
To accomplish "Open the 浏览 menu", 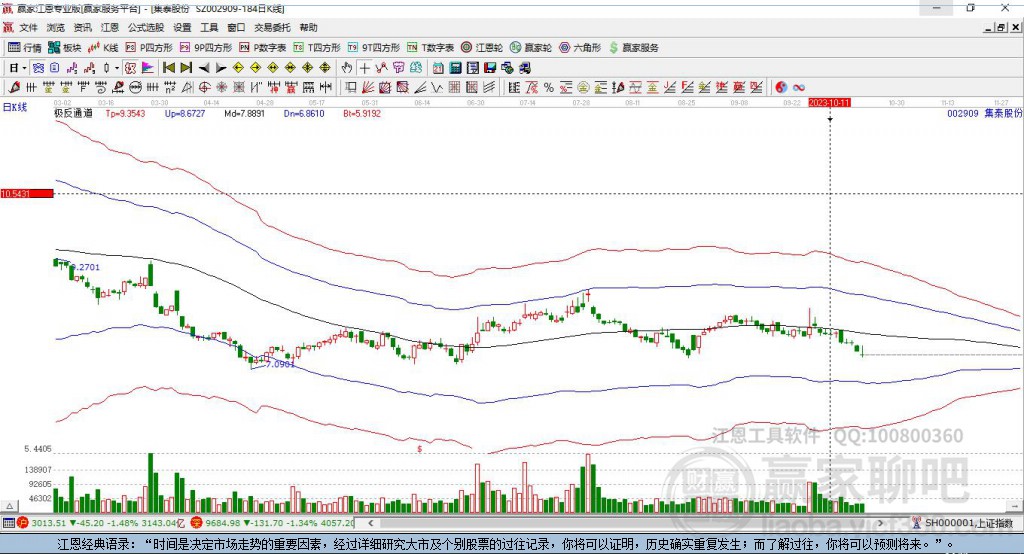I will point(56,27).
